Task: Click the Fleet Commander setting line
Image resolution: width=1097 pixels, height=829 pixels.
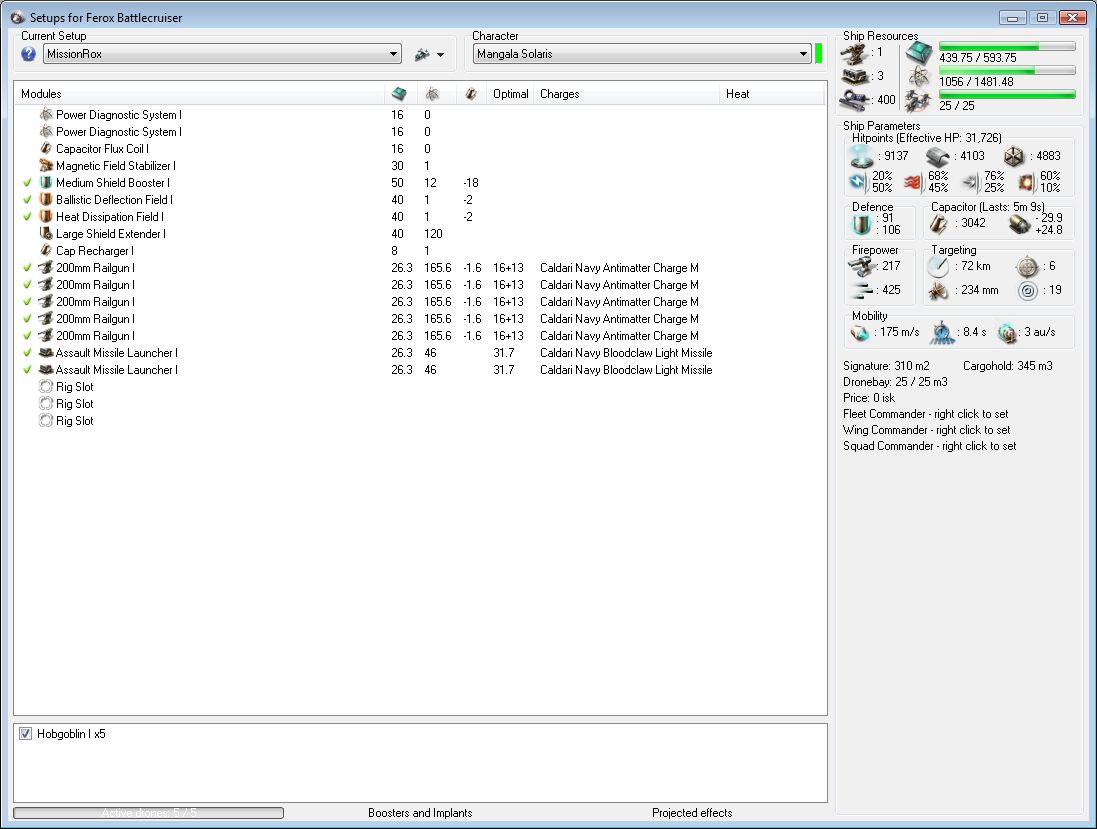Action: pyautogui.click(x=925, y=414)
